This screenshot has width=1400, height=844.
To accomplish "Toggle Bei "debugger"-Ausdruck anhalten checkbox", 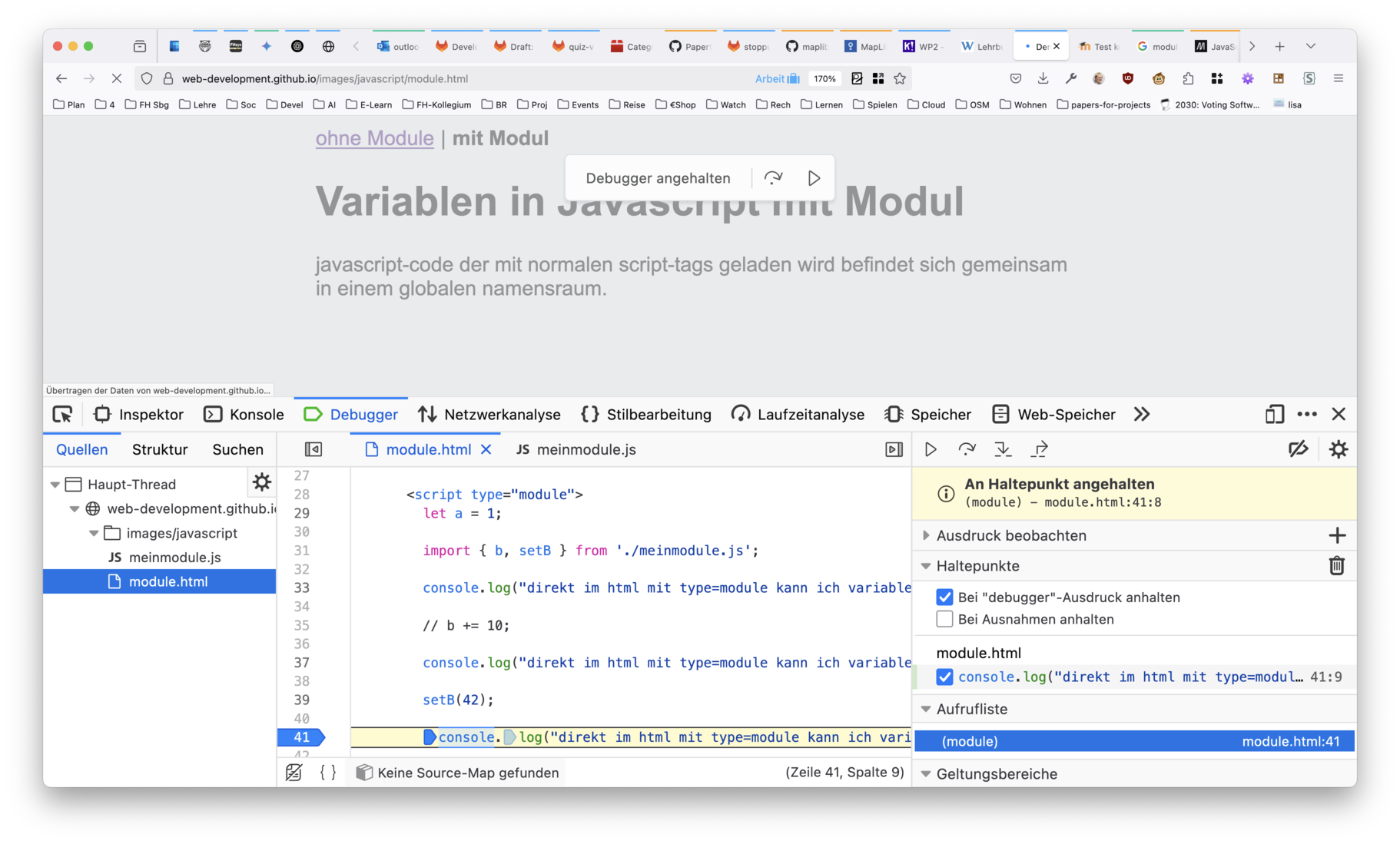I will (945, 597).
